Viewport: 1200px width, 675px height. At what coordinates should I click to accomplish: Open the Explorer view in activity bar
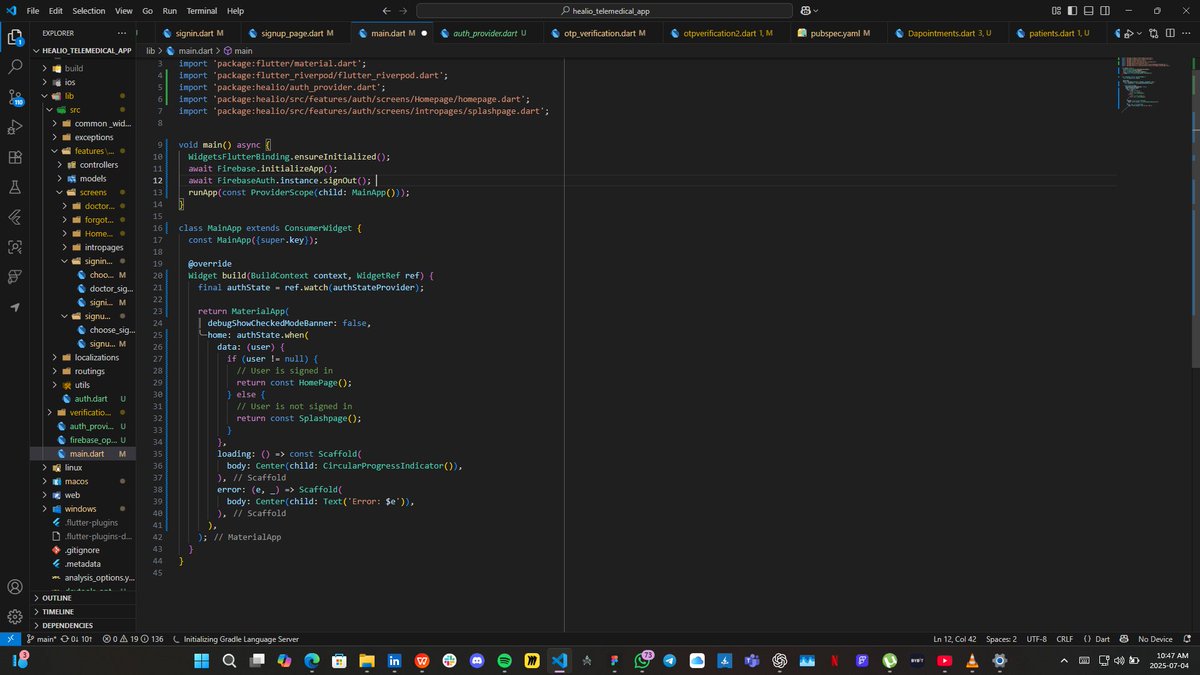point(15,38)
